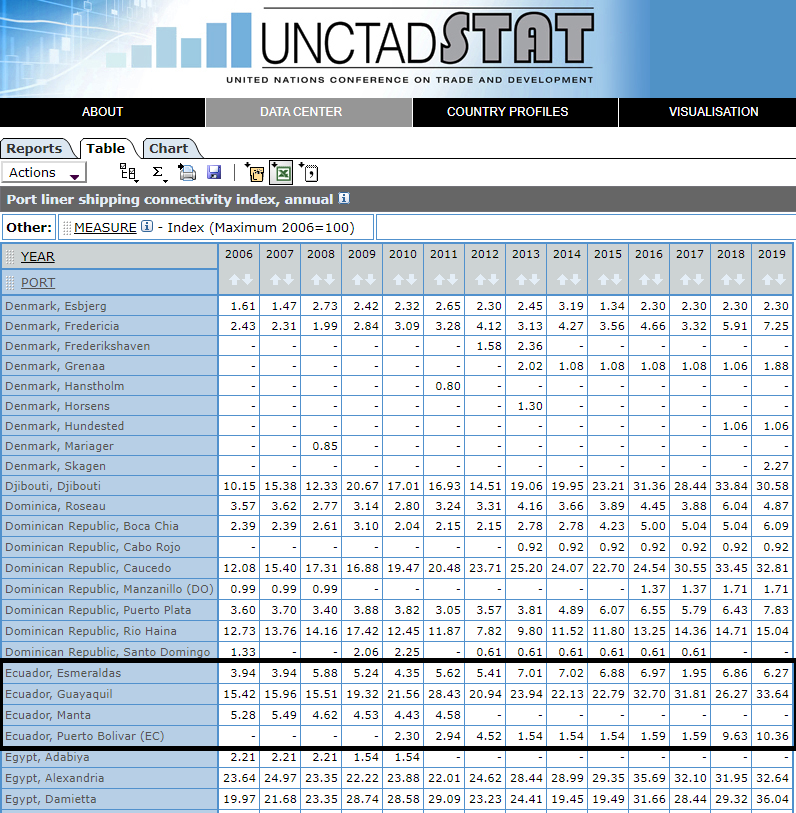Click the info icon next to the report title
Image resolution: width=796 pixels, height=813 pixels.
344,199
